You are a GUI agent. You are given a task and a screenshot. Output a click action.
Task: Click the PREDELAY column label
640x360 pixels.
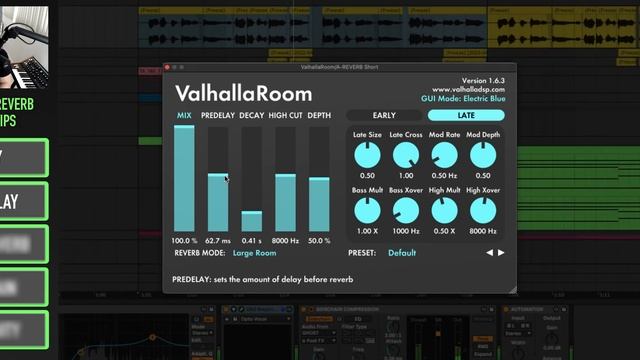point(218,116)
